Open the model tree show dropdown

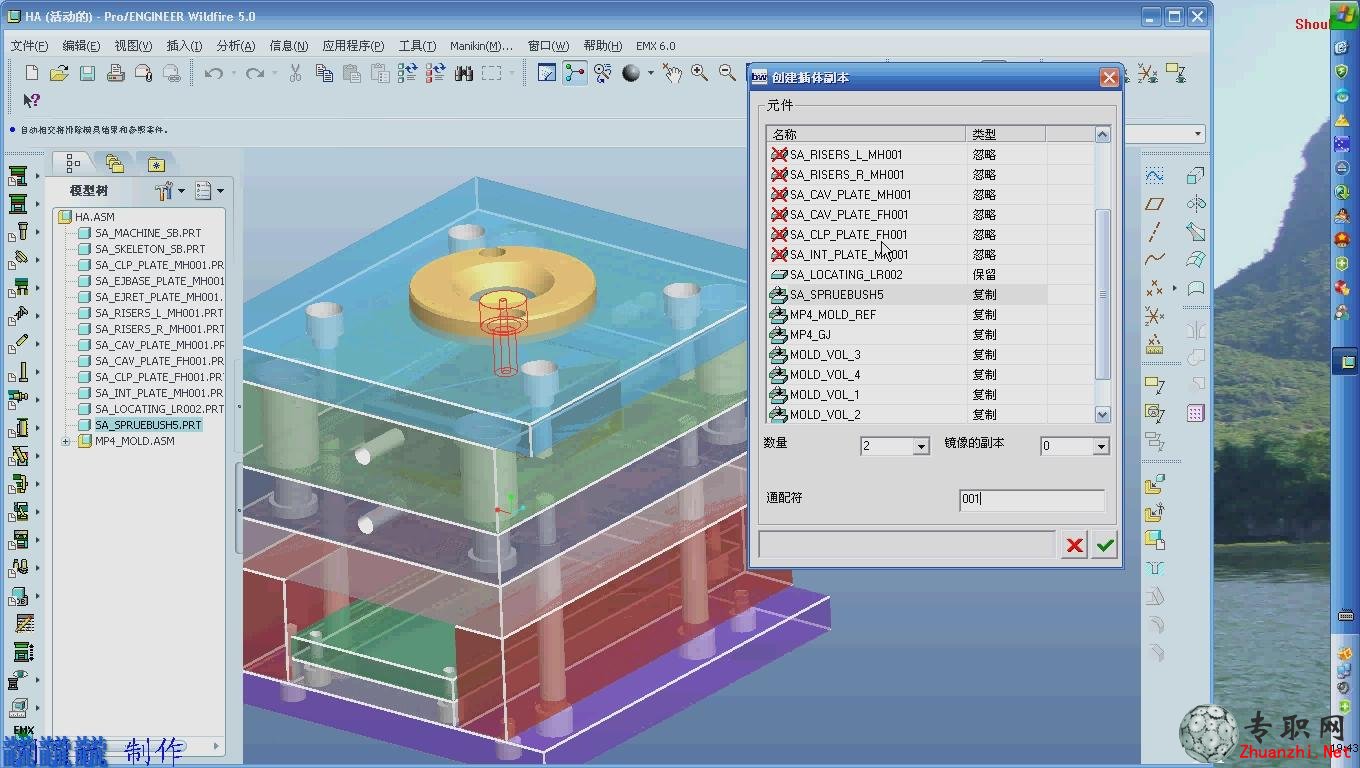click(x=210, y=190)
